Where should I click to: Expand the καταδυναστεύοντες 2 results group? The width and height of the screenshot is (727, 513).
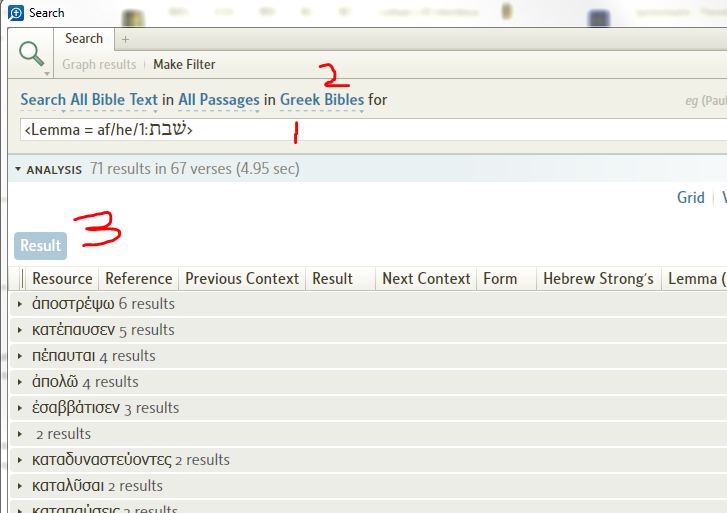(x=19, y=460)
